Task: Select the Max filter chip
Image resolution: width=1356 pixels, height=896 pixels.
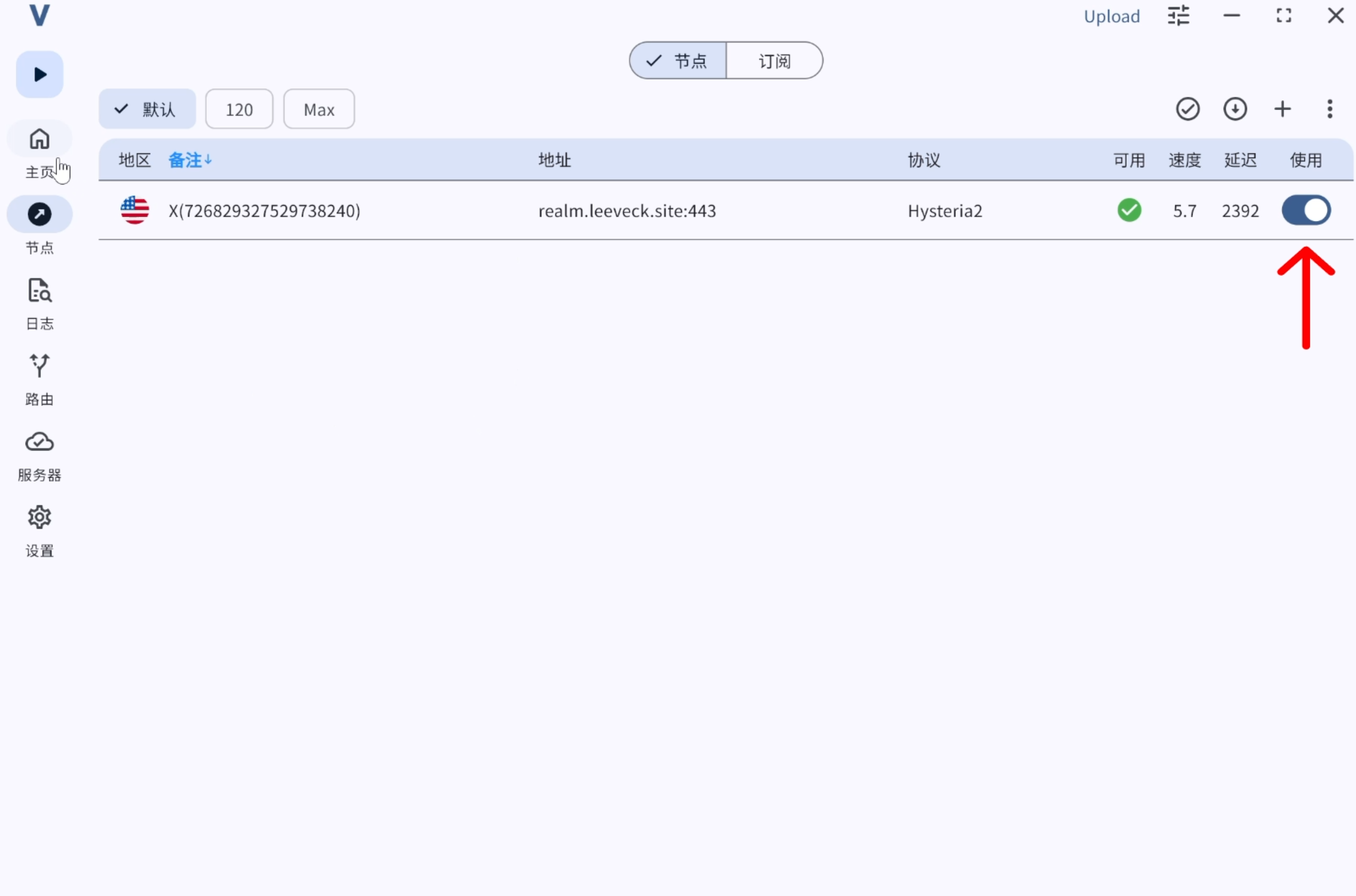Action: click(319, 109)
